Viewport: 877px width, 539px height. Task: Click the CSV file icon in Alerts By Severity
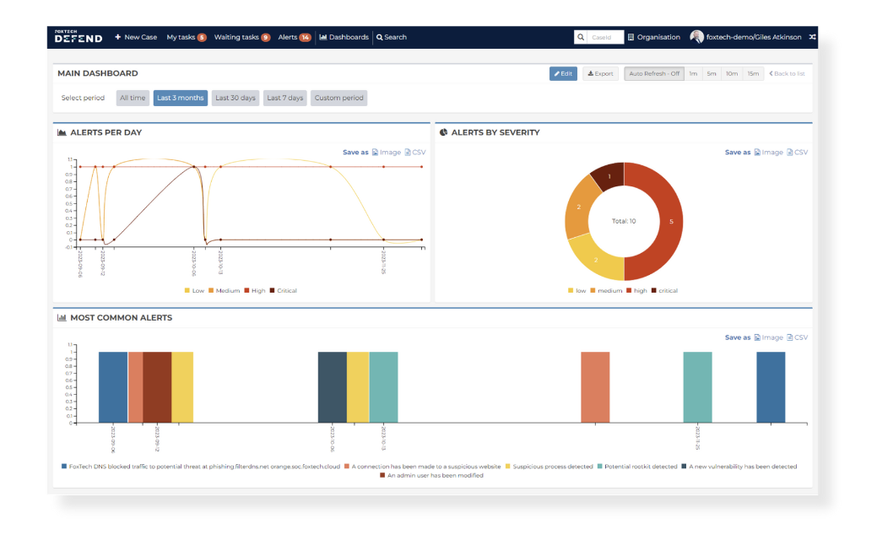790,152
